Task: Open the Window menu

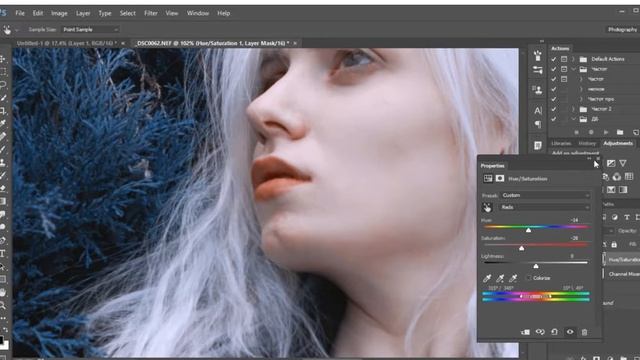Action: [x=198, y=13]
